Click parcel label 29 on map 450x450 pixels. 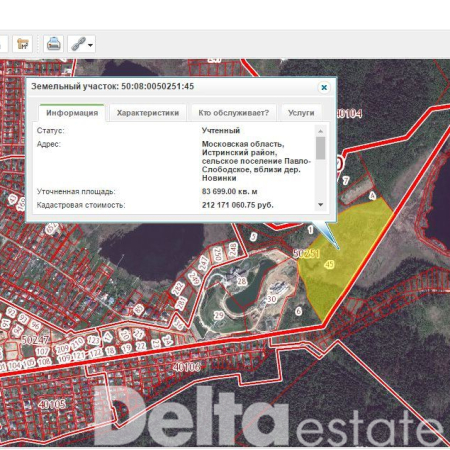(219, 315)
